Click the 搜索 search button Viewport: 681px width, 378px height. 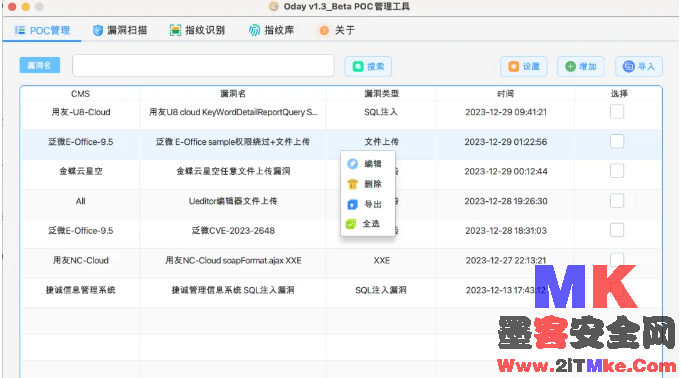click(368, 66)
